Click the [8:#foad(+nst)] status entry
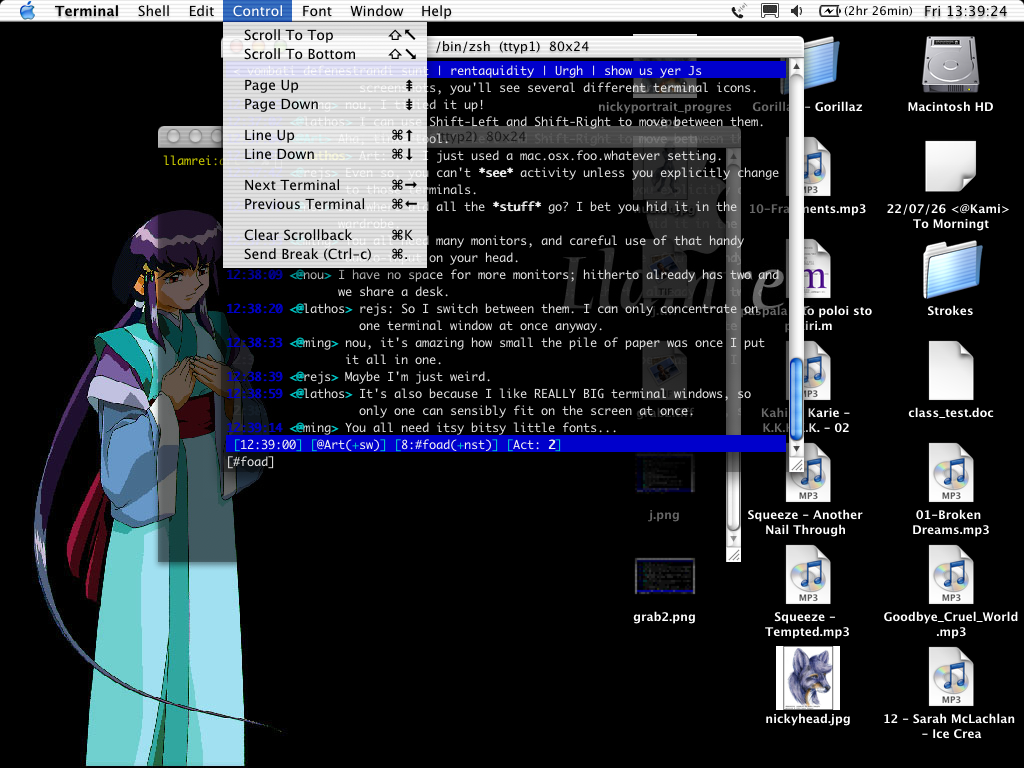 (x=446, y=445)
